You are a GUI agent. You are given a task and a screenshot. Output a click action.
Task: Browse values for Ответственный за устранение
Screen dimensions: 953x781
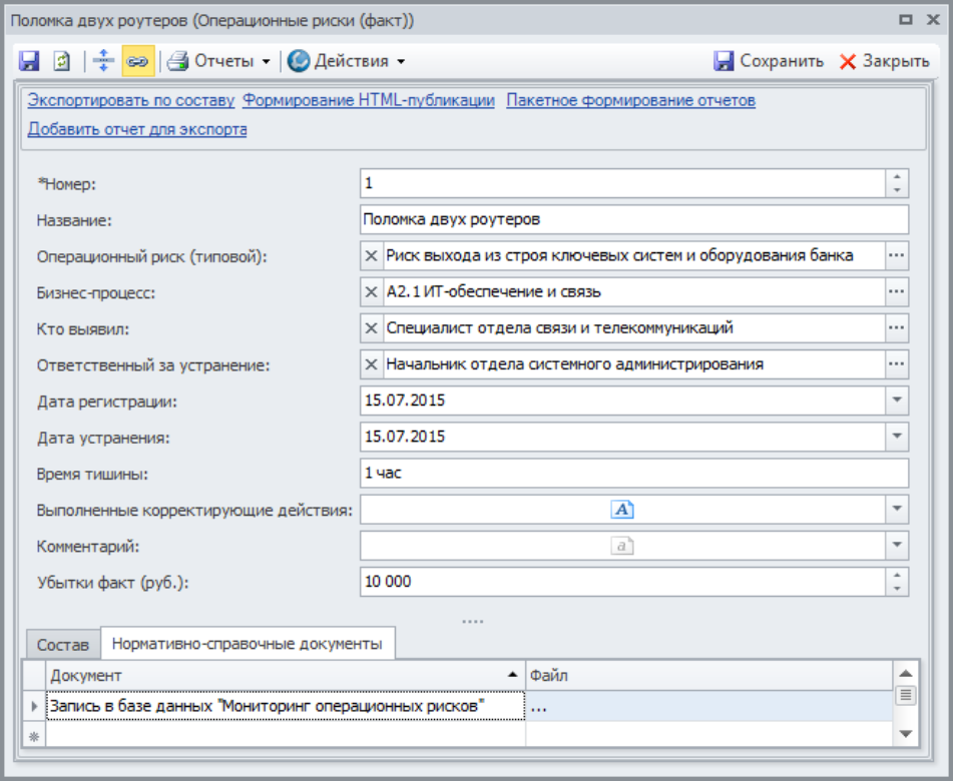click(896, 364)
